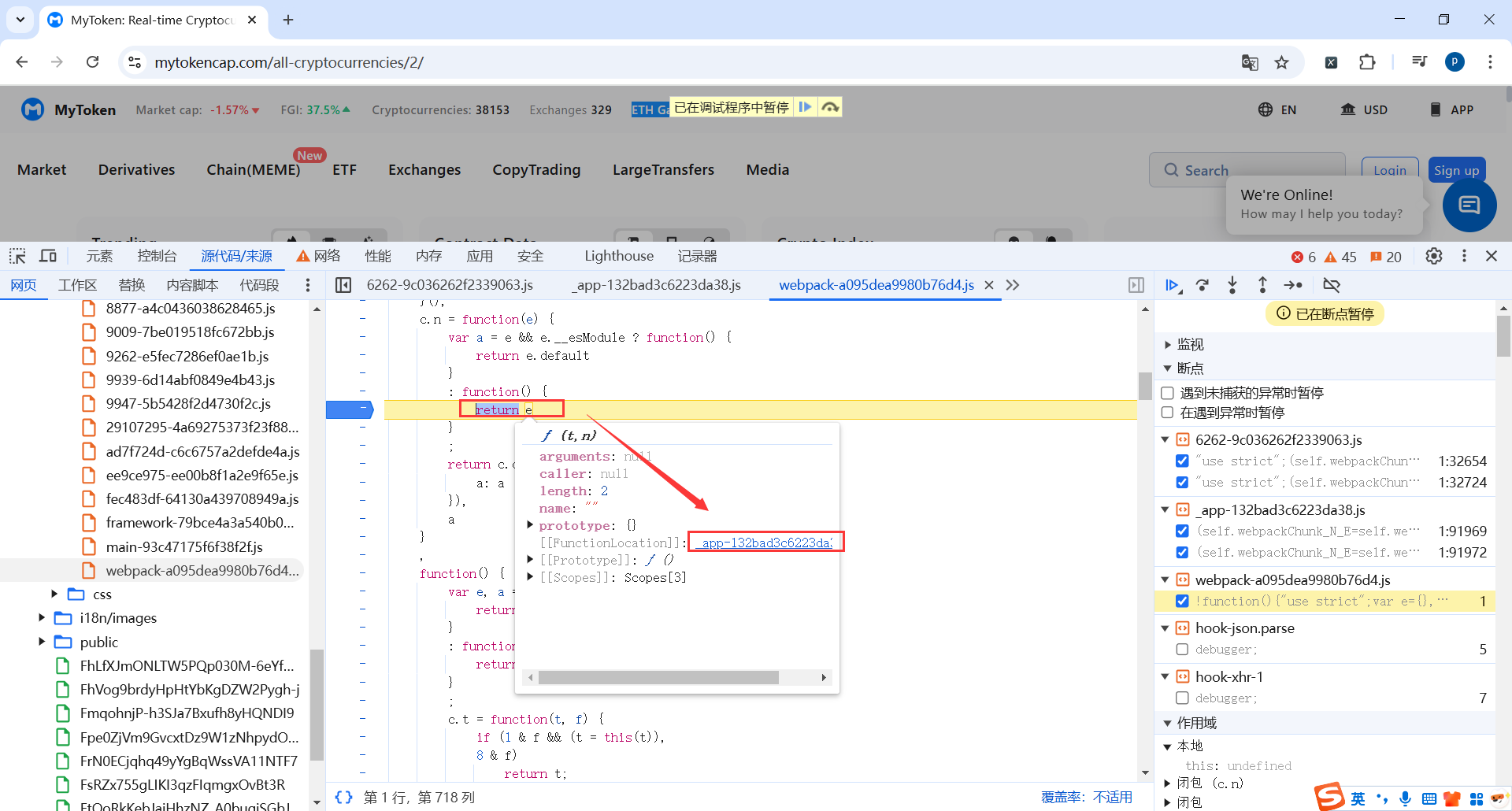Click the step out of function icon
The height and width of the screenshot is (811, 1512).
(1262, 285)
